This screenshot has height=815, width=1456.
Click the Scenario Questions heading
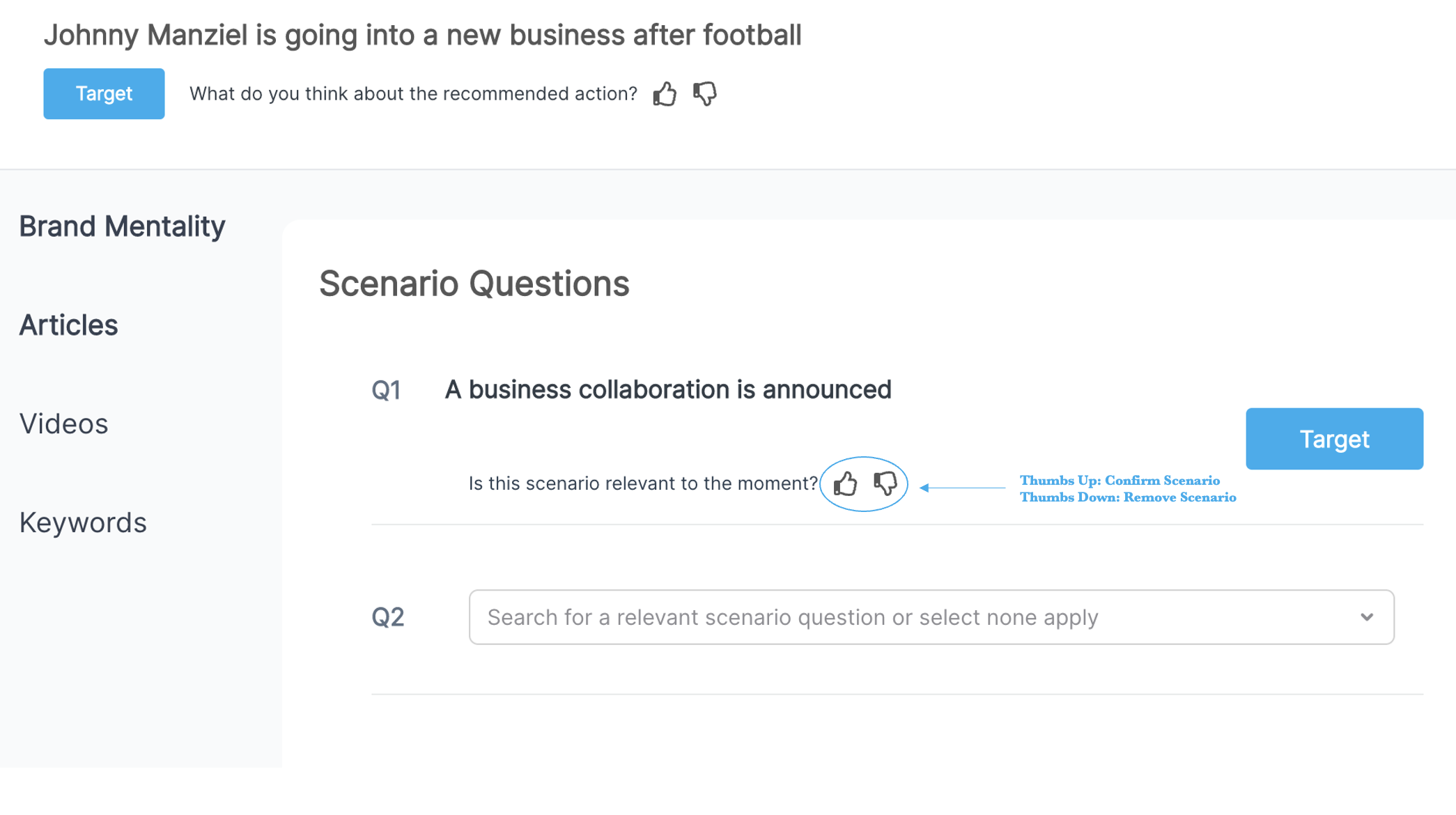pyautogui.click(x=474, y=284)
